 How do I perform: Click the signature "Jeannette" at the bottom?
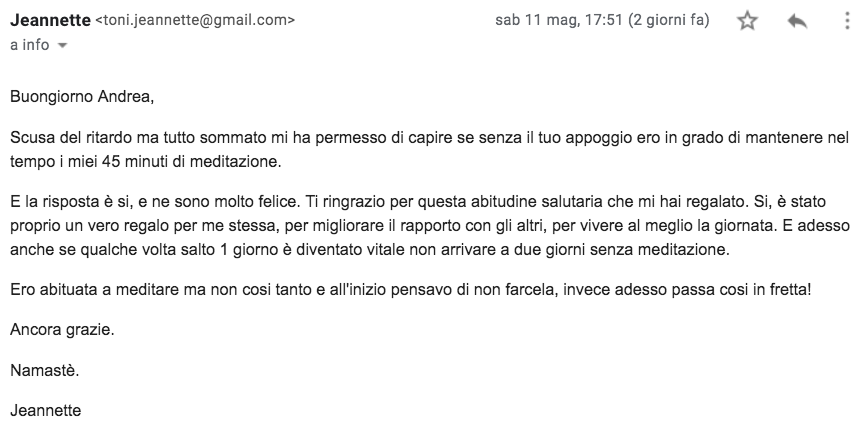coord(46,411)
